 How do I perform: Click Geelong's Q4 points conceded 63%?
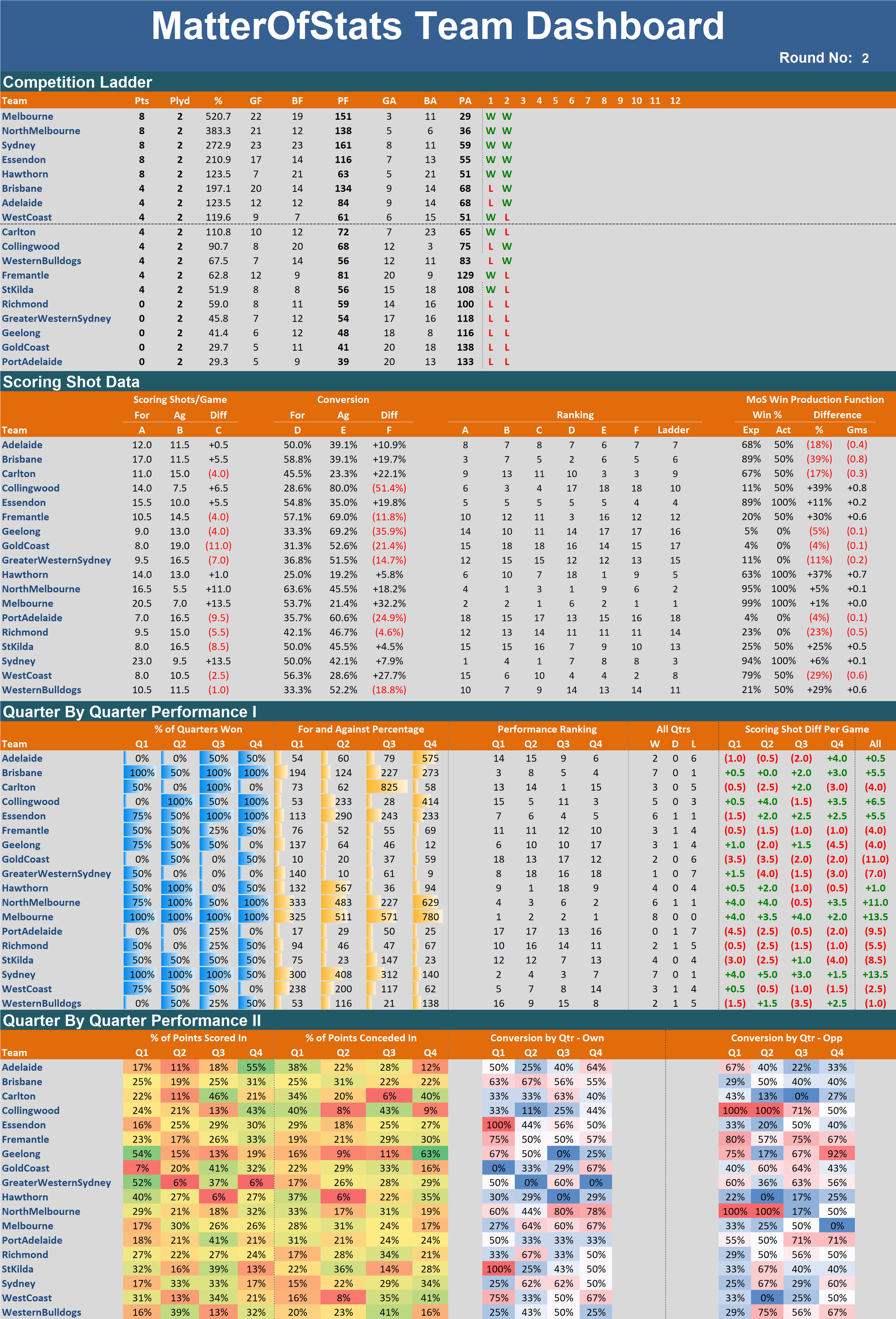point(431,1154)
